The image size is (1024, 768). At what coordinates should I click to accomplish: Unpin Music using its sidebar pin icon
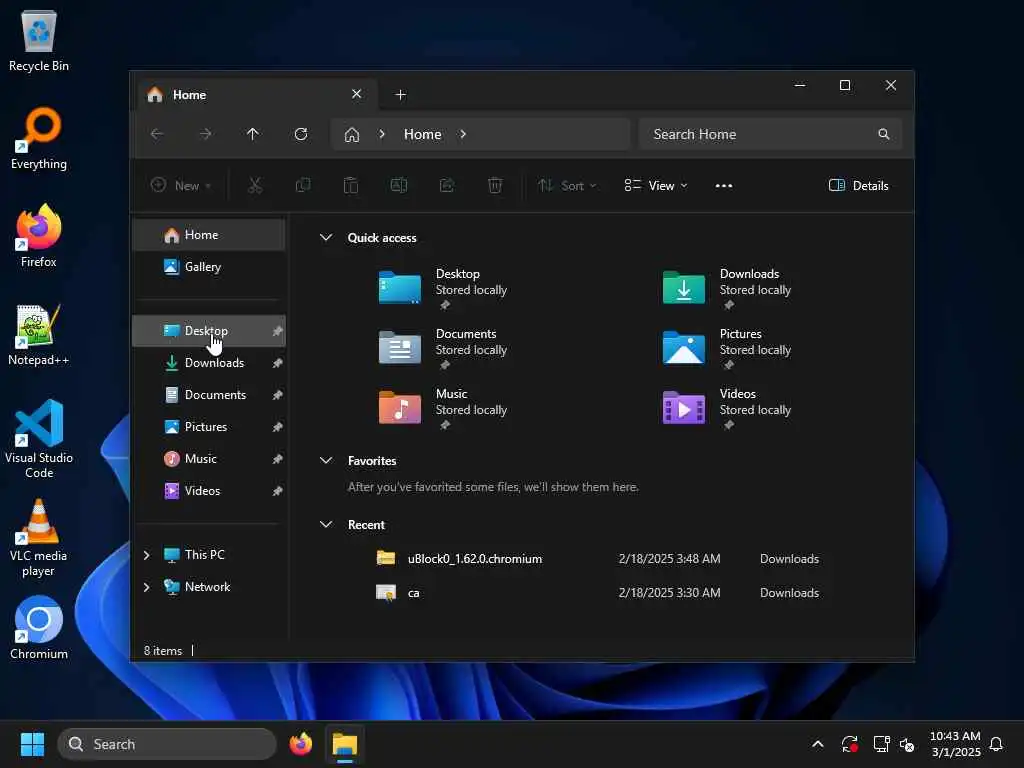point(278,459)
